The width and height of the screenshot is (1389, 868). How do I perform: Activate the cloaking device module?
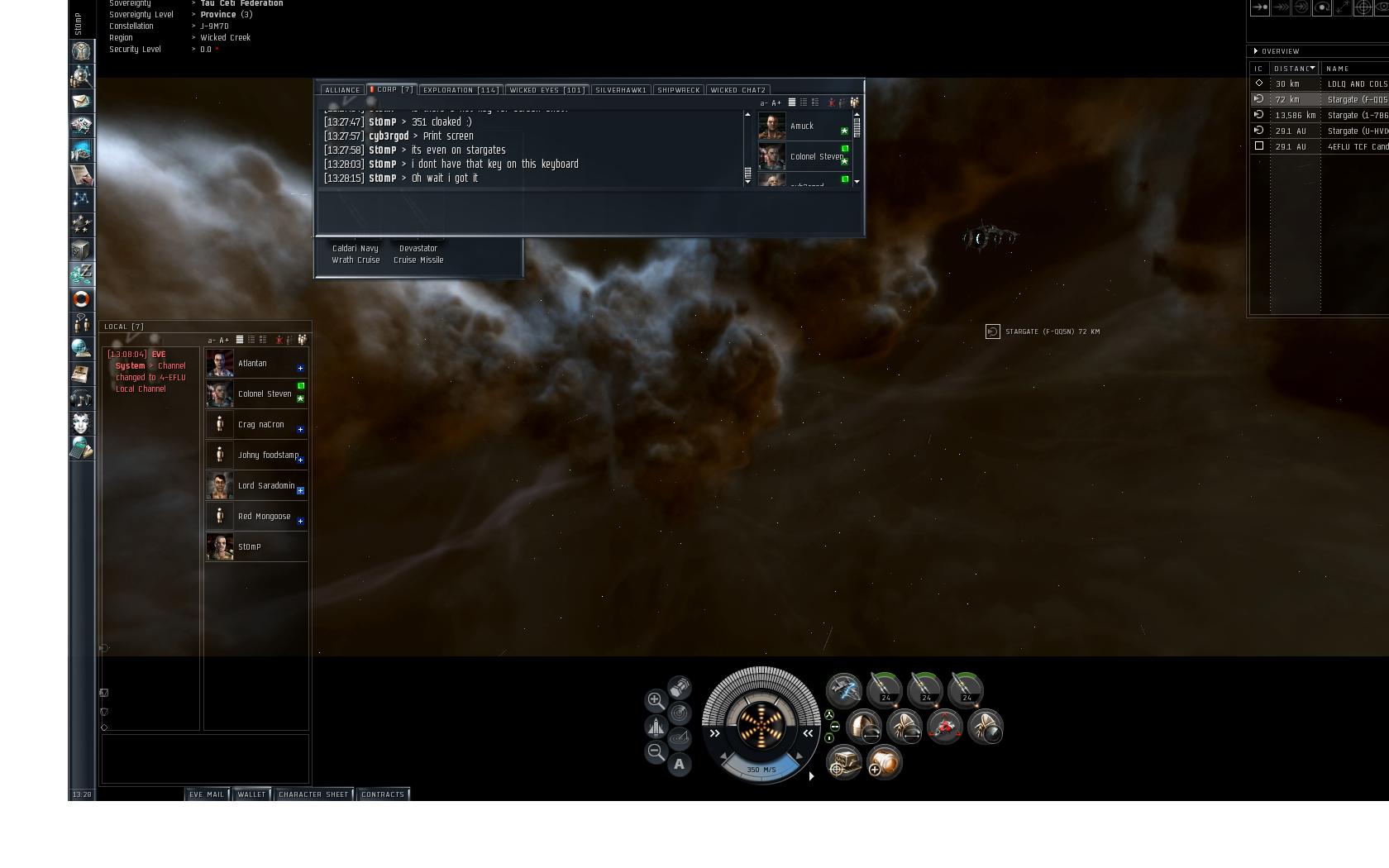(844, 689)
